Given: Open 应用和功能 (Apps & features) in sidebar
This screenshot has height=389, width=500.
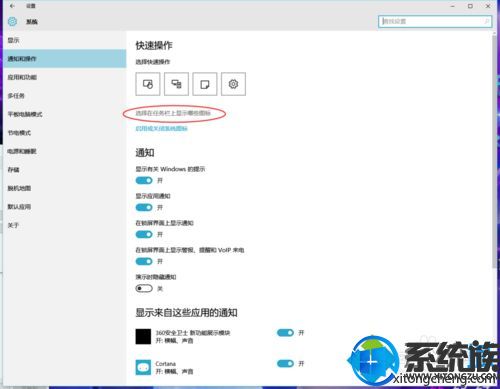Looking at the screenshot, I should (65, 77).
